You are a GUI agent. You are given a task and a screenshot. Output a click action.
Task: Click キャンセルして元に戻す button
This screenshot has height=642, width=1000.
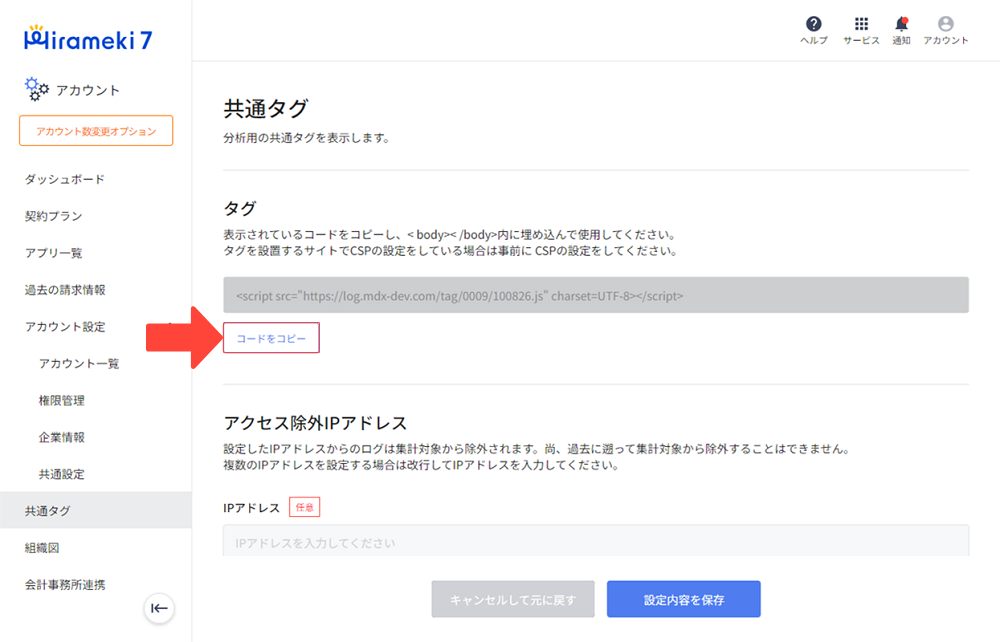click(513, 599)
